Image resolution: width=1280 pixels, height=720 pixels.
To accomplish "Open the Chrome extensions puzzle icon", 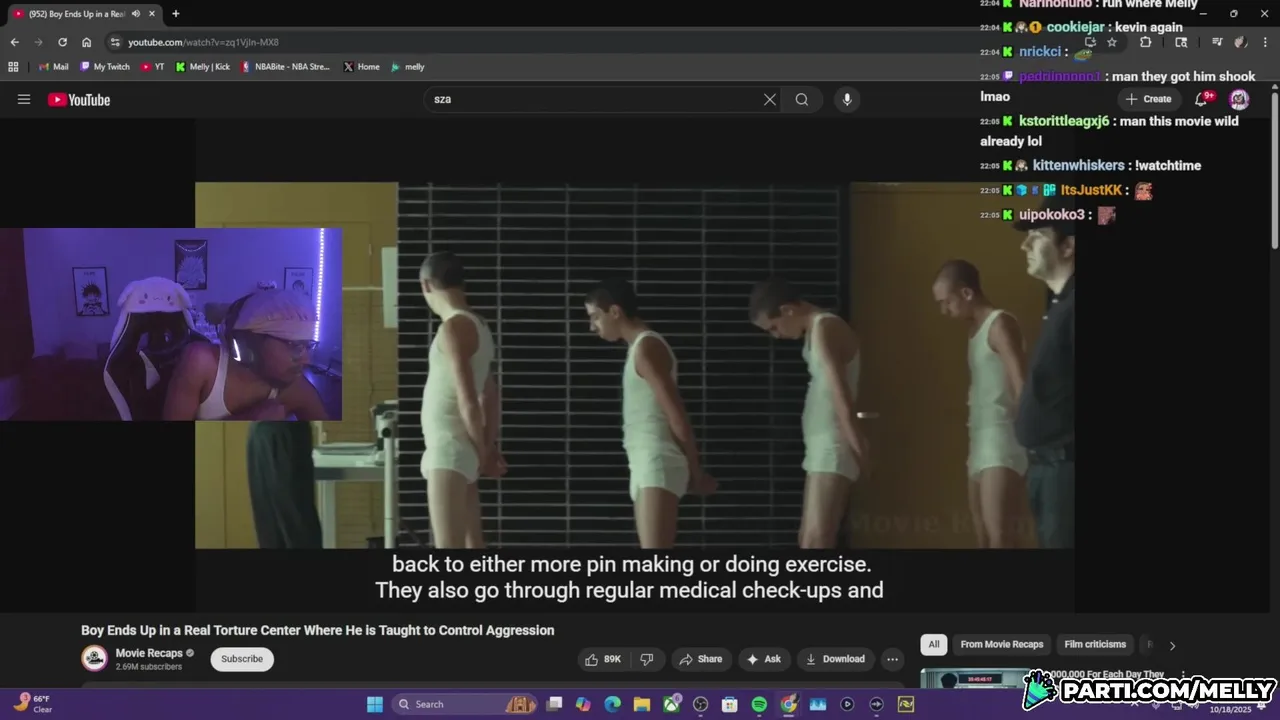I will [1146, 42].
